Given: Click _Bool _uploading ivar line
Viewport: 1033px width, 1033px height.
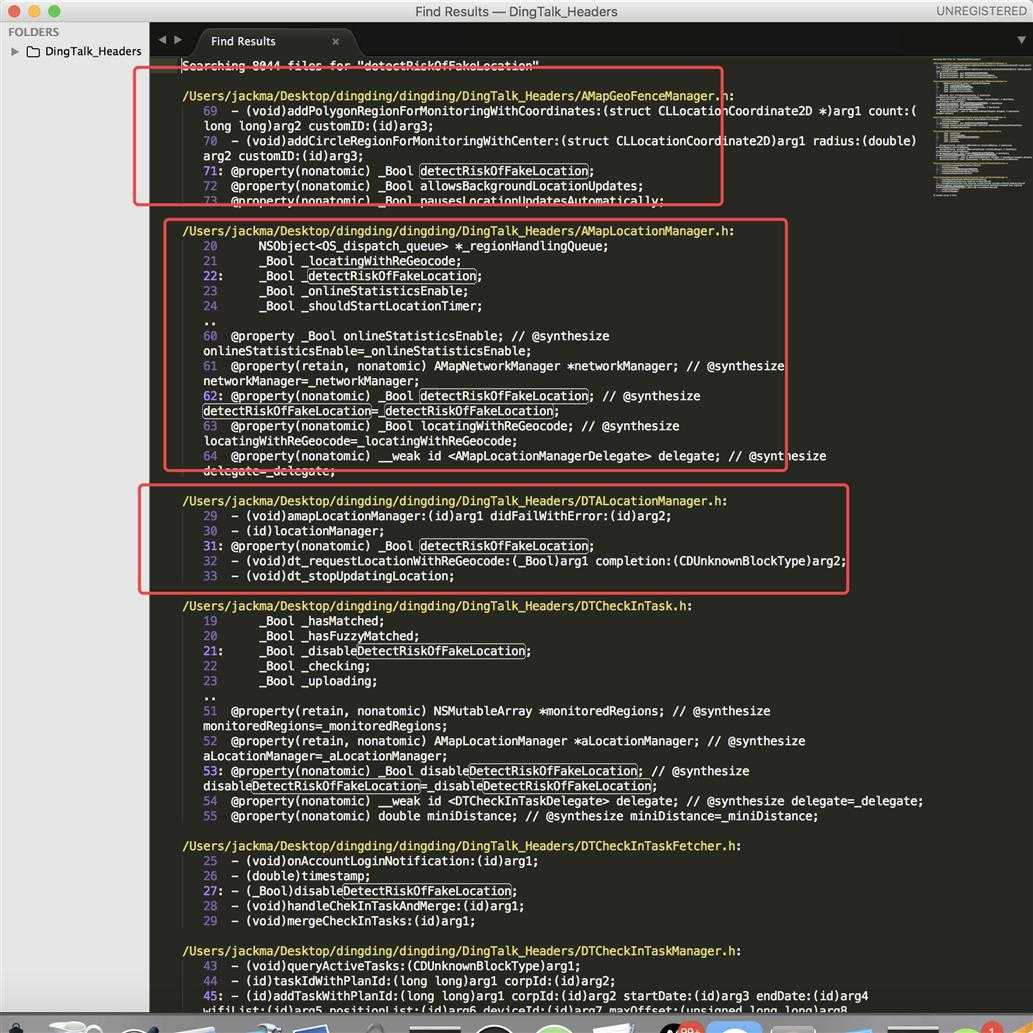Looking at the screenshot, I should [290, 681].
